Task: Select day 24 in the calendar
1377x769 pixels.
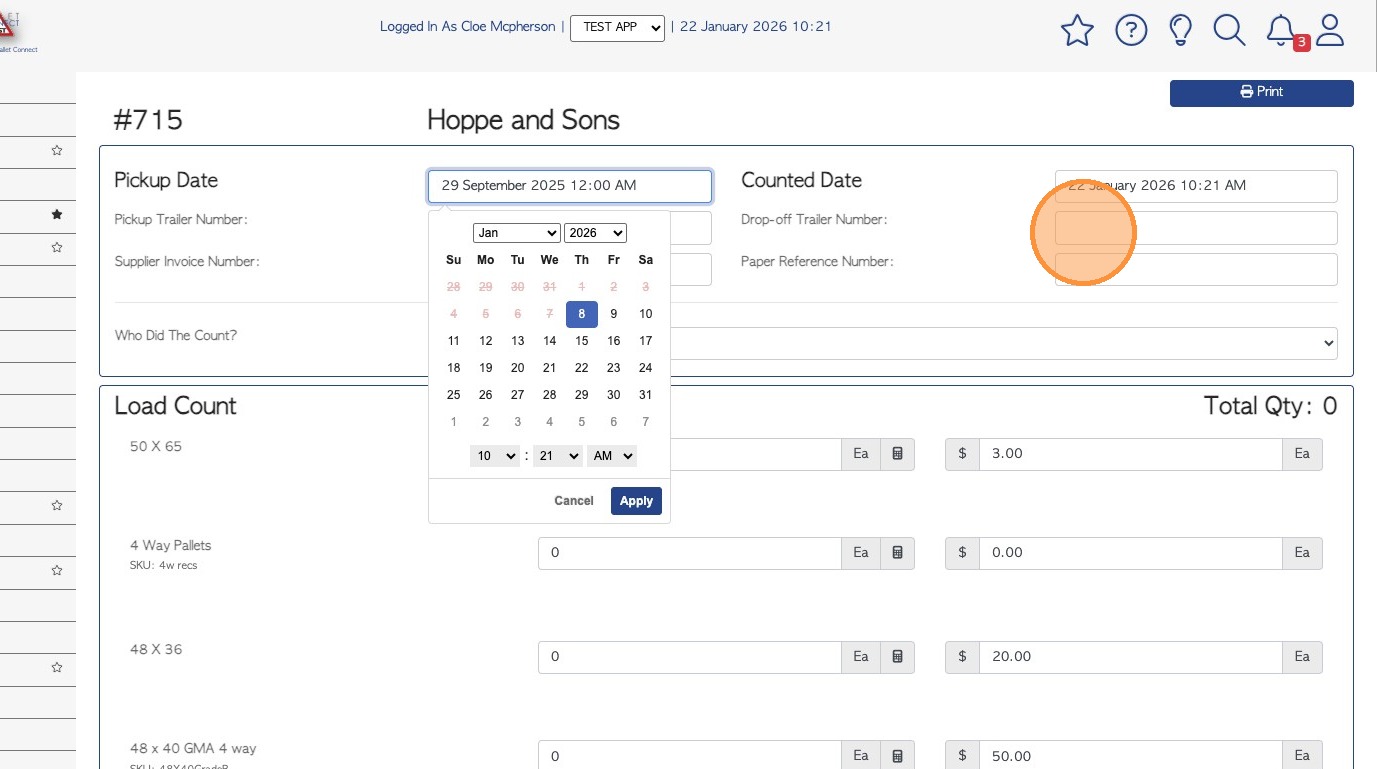Action: coord(646,368)
